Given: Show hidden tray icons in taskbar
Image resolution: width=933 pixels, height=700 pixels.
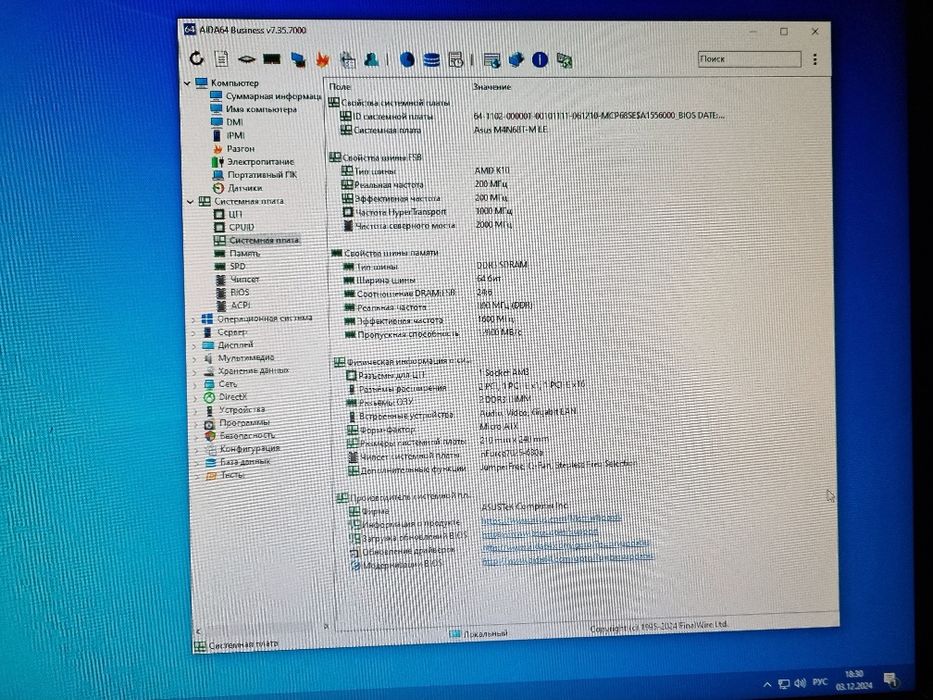Looking at the screenshot, I should click(767, 685).
